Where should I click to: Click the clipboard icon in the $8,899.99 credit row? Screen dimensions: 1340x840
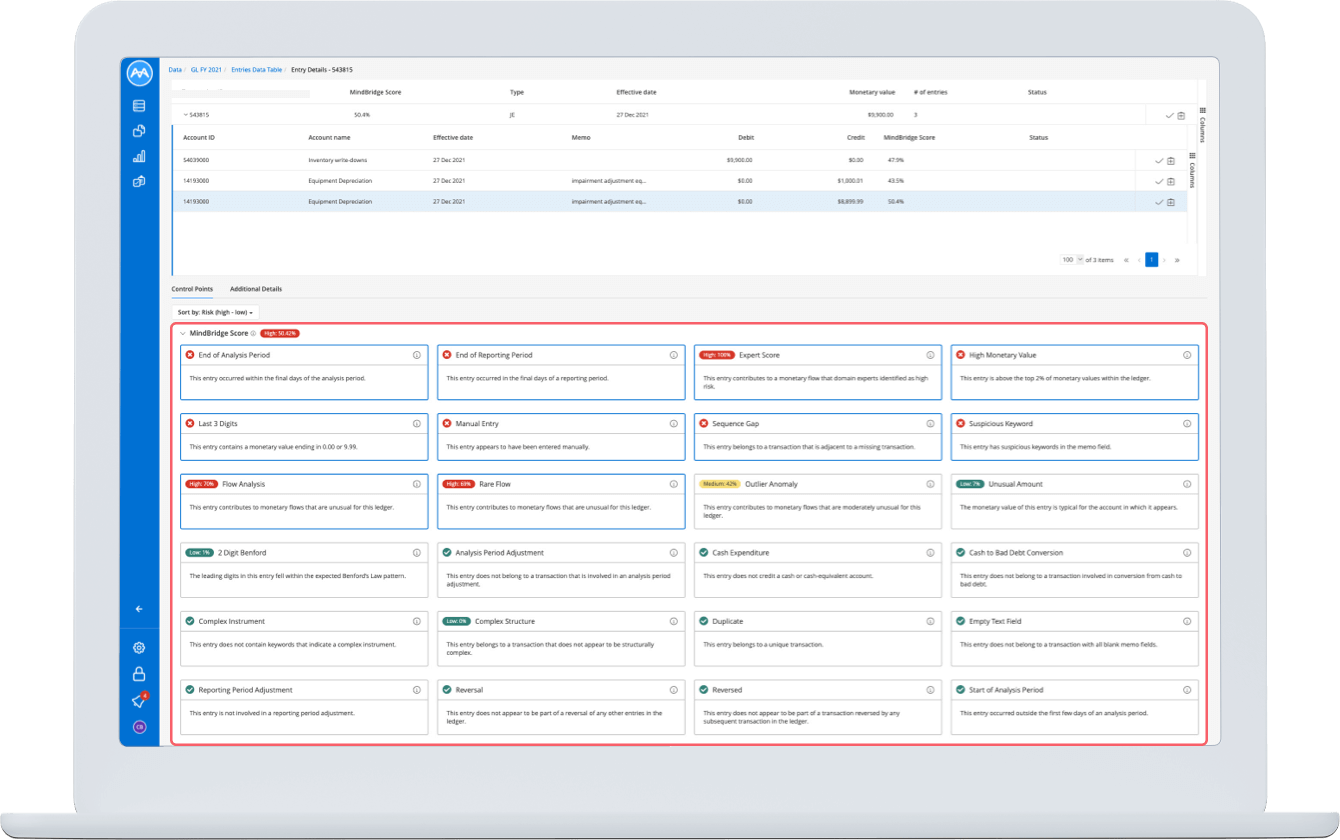pos(1171,202)
